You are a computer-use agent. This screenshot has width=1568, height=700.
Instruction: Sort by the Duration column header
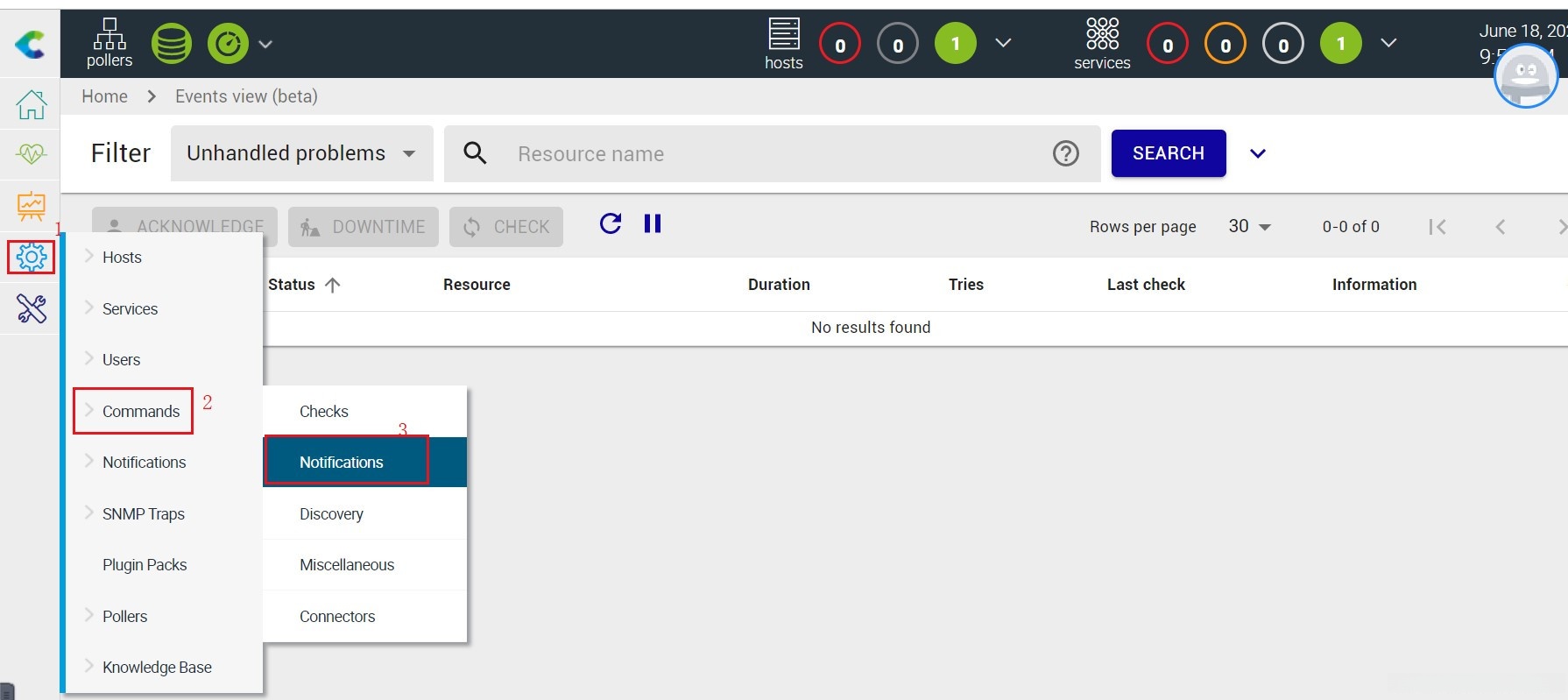[x=779, y=285]
